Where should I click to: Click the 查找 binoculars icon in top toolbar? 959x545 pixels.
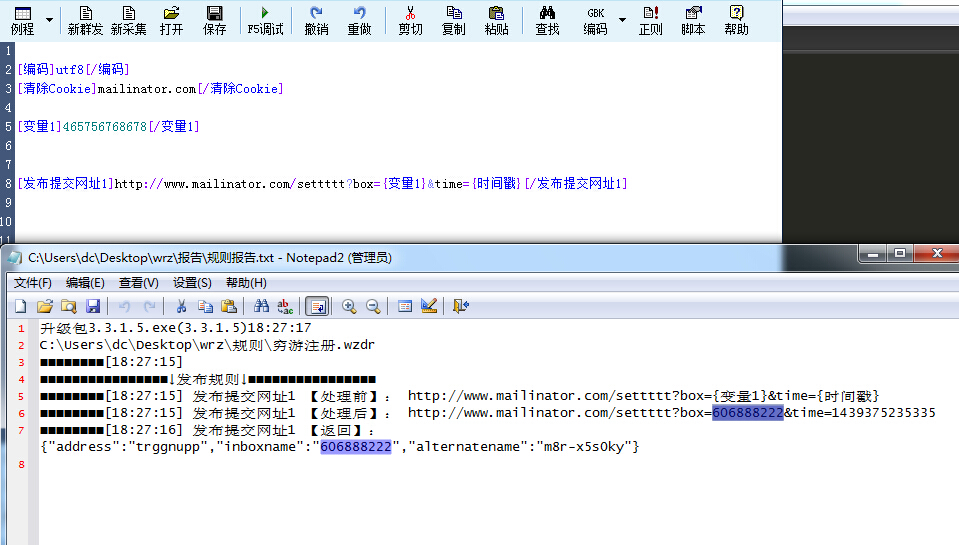[x=547, y=20]
